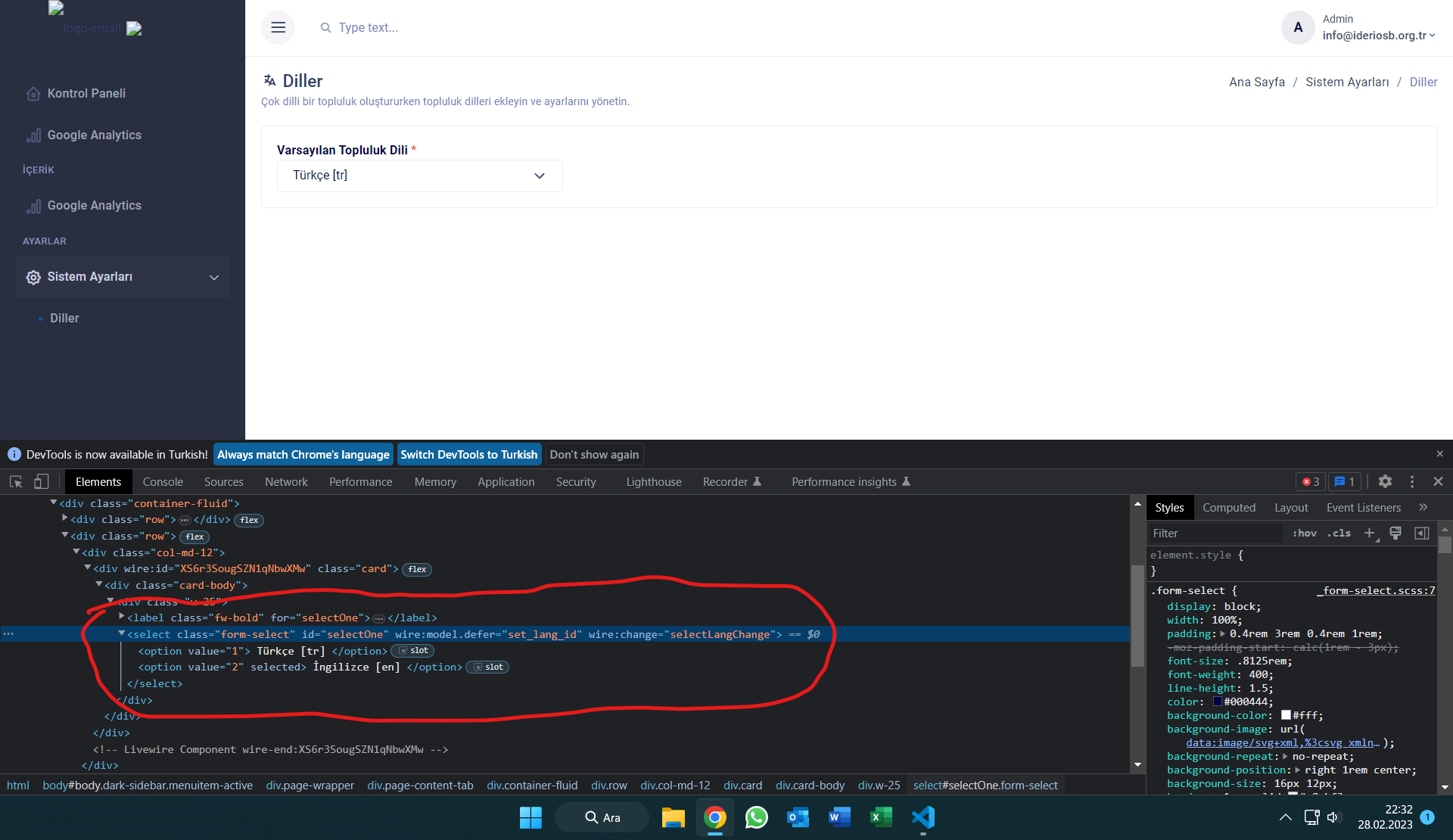Open WhatsApp from taskbar

756,817
